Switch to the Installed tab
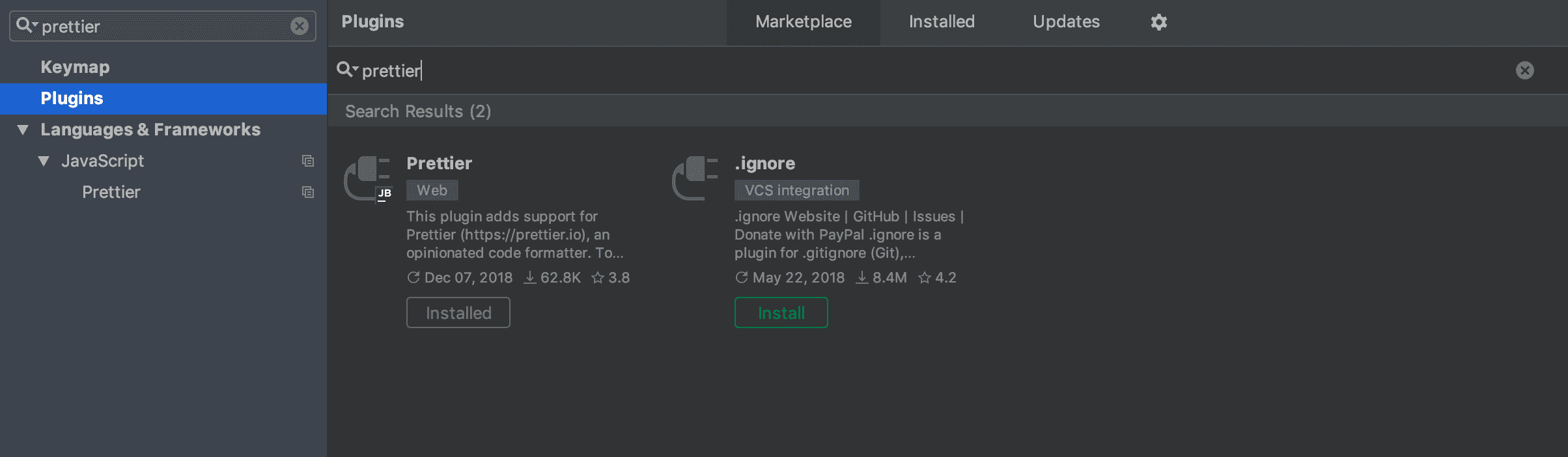The height and width of the screenshot is (457, 1568). tap(941, 22)
